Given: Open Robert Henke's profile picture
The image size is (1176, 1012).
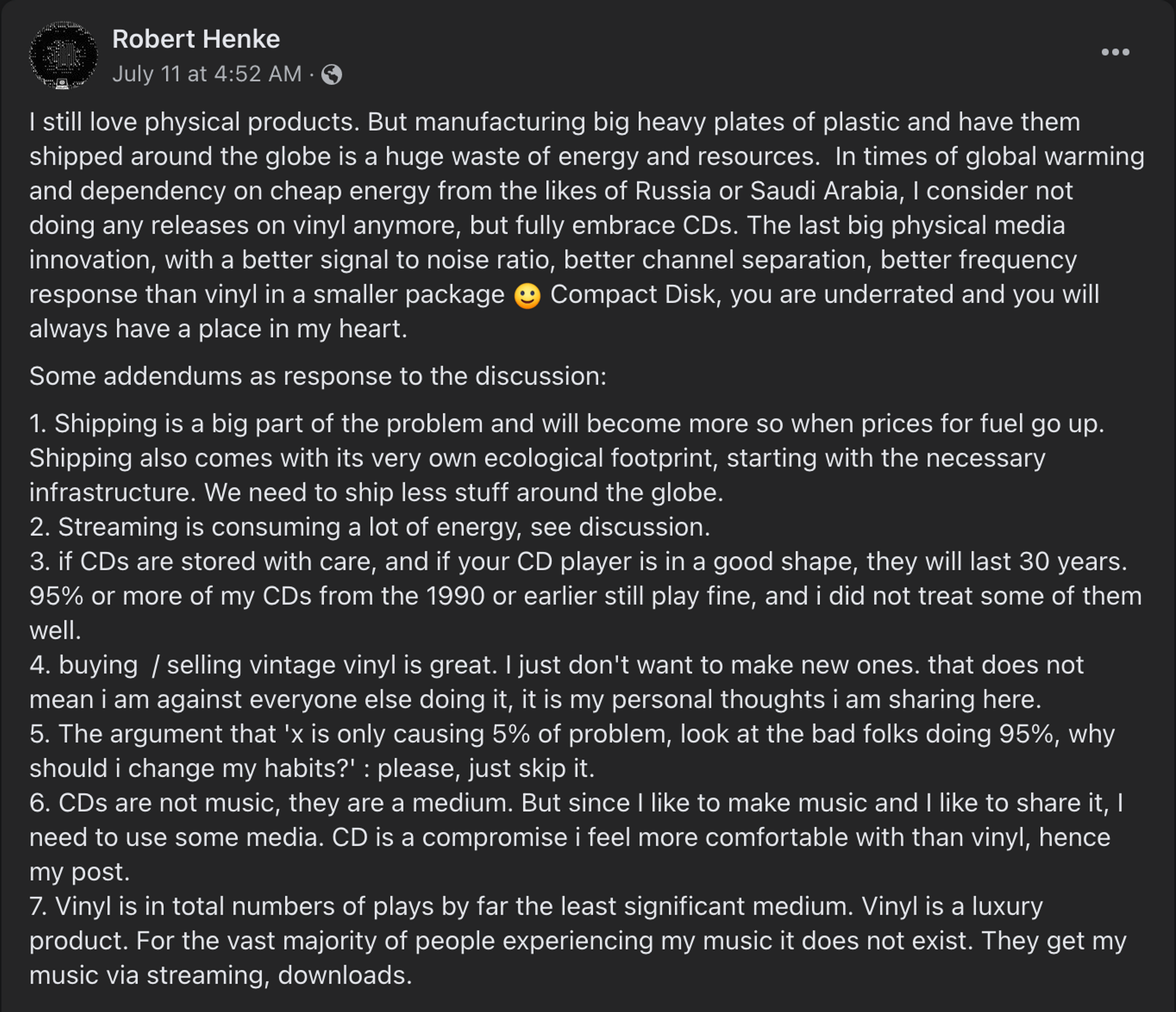Looking at the screenshot, I should pos(63,56).
